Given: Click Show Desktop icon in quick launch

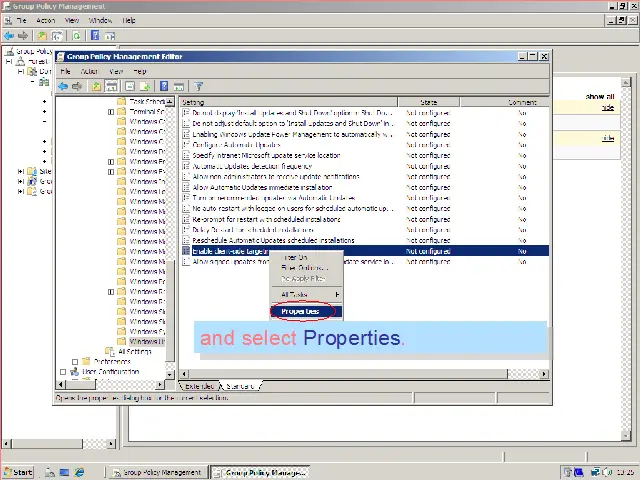Looking at the screenshot, I should tap(64, 472).
